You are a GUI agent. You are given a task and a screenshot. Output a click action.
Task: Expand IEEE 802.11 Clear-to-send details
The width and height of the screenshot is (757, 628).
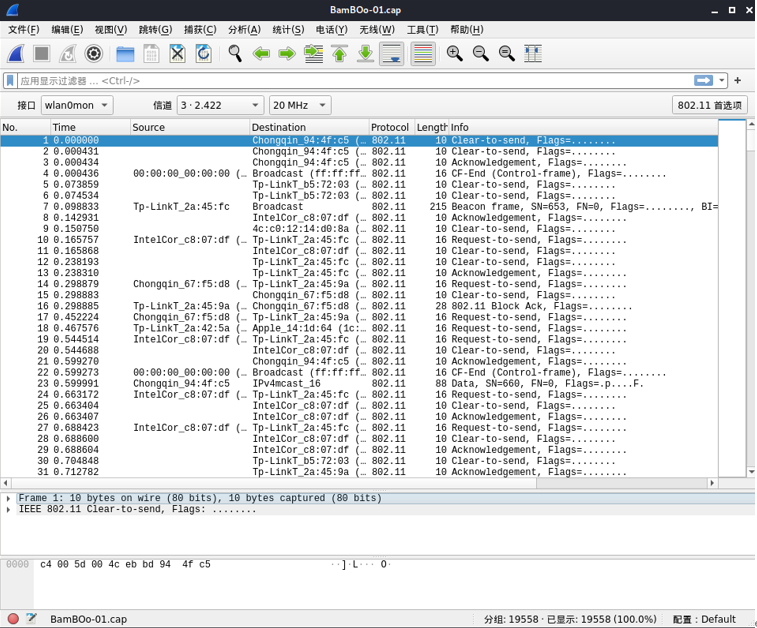[8, 509]
